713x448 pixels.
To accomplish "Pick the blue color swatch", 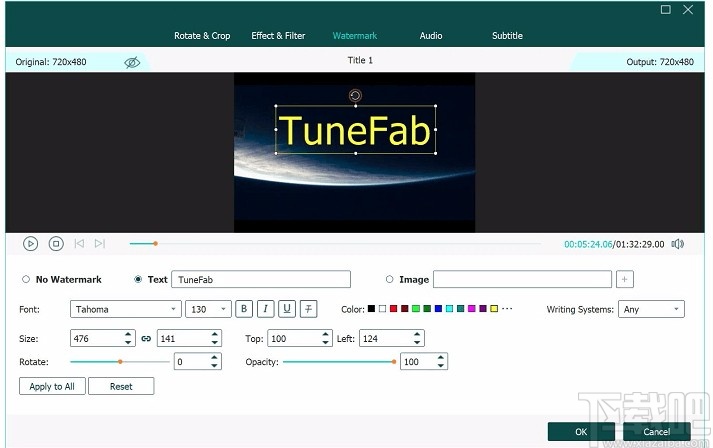I will [438, 309].
